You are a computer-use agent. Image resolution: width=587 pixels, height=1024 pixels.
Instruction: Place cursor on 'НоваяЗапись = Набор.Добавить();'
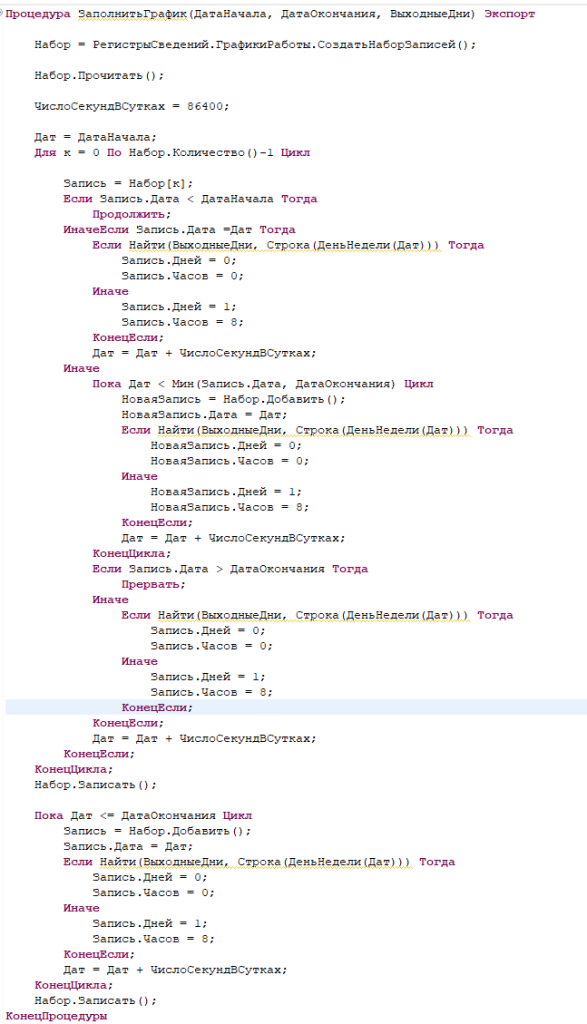point(233,400)
